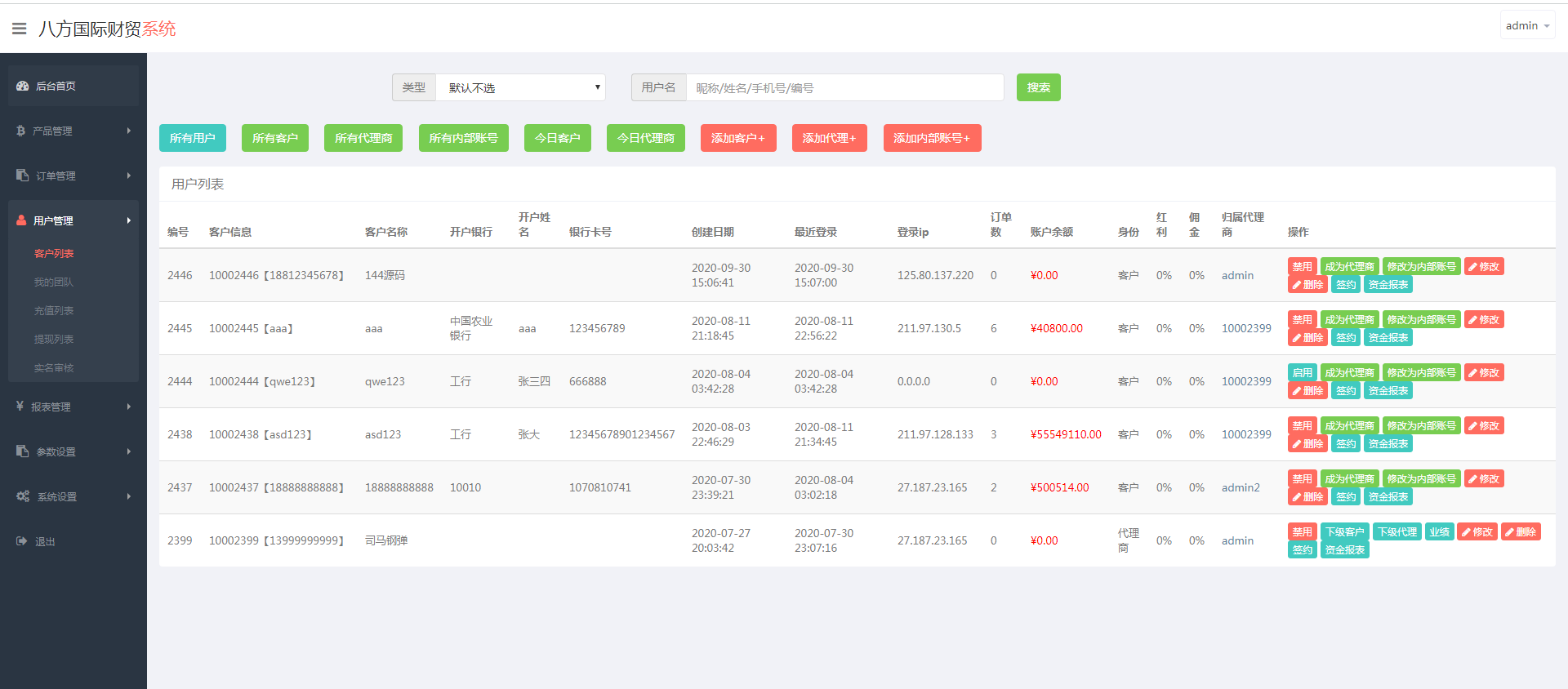1568x689 pixels.
Task: Filter list with 所有代理商 button
Action: [363, 138]
